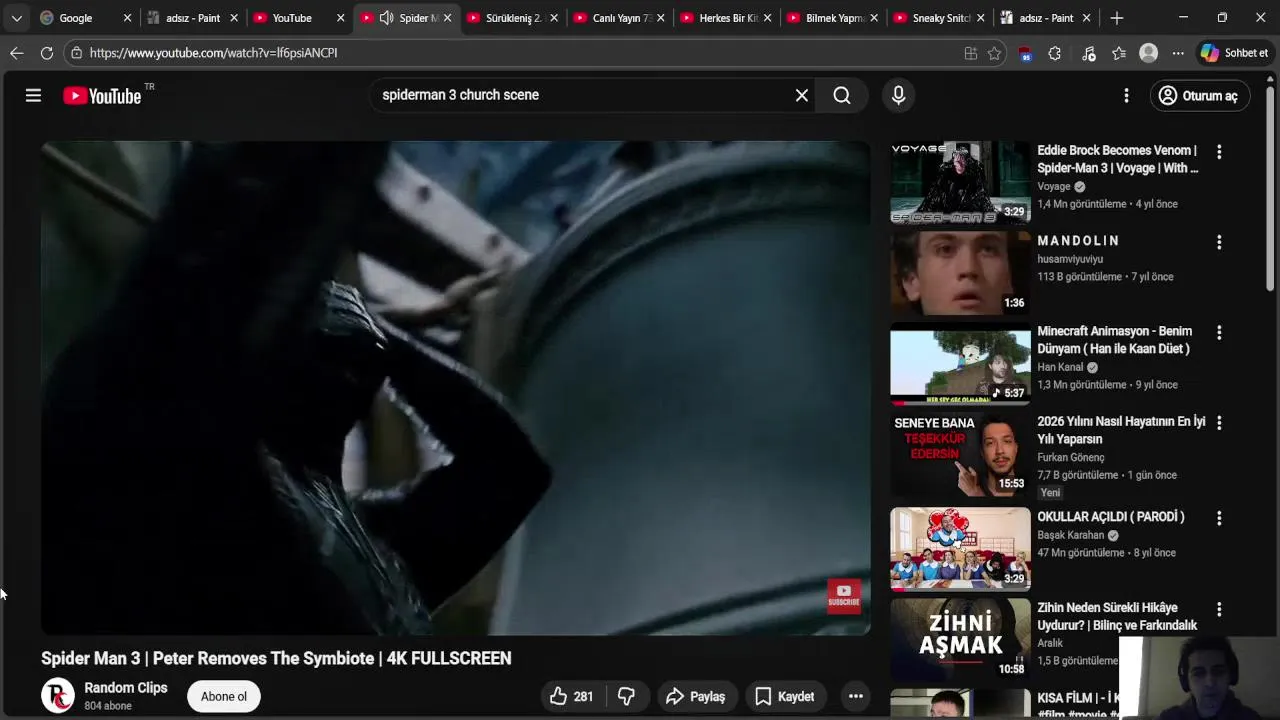Open the Favorites list star icon in the toolbar
Image resolution: width=1280 pixels, height=720 pixels.
(x=1118, y=53)
